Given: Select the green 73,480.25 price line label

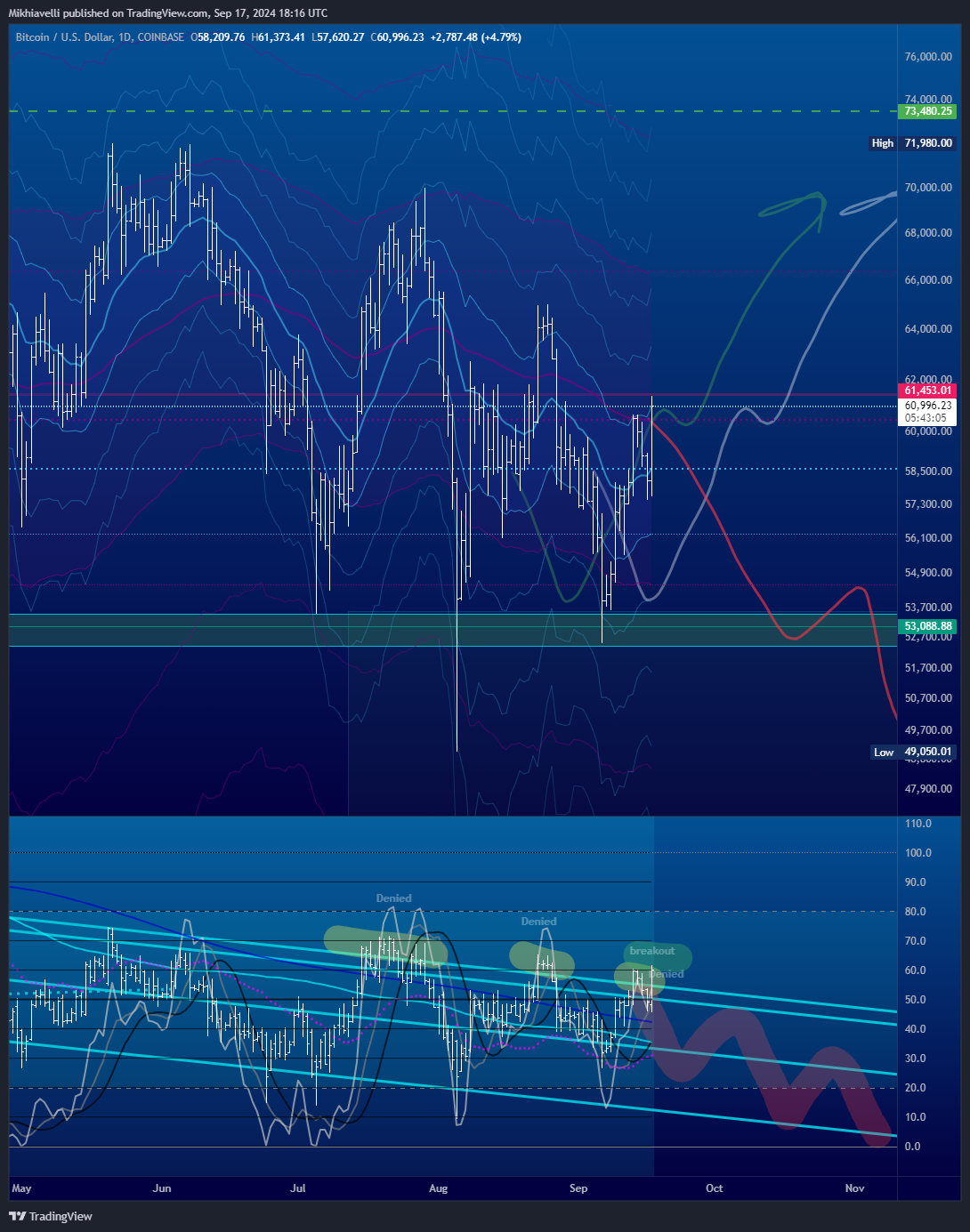Looking at the screenshot, I should [927, 111].
